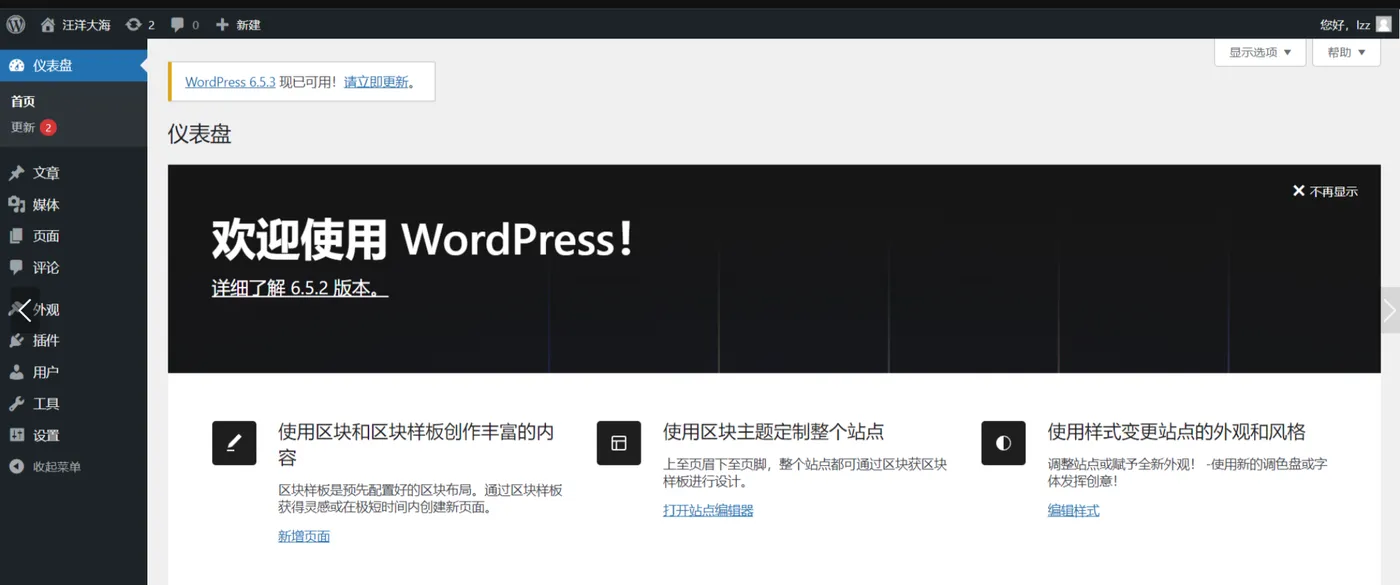The image size is (1400, 585).
Task: Click the user icon for 用户
Action: coord(16,372)
